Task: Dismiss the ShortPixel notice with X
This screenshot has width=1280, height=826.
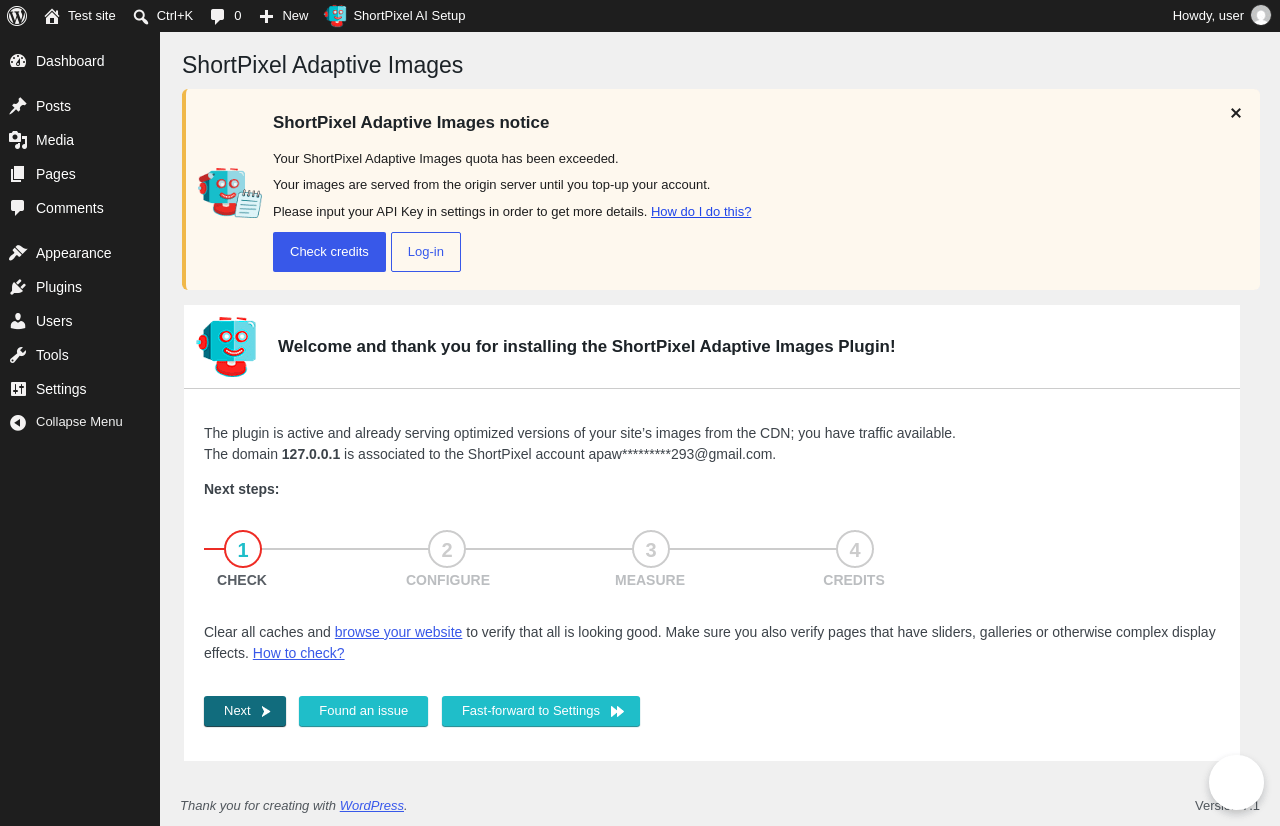Action: coord(1236,113)
